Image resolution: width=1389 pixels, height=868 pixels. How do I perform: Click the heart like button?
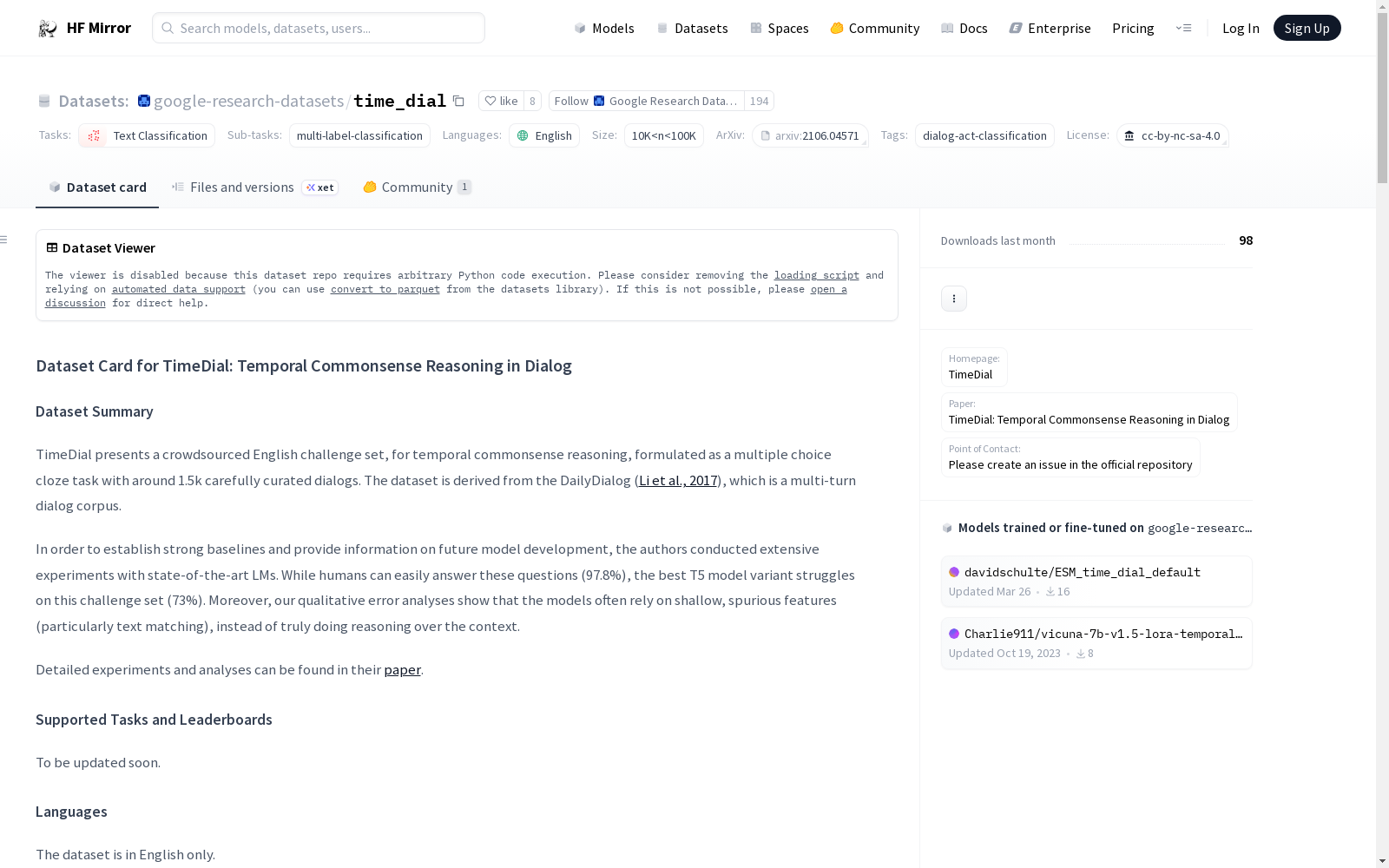coord(501,101)
